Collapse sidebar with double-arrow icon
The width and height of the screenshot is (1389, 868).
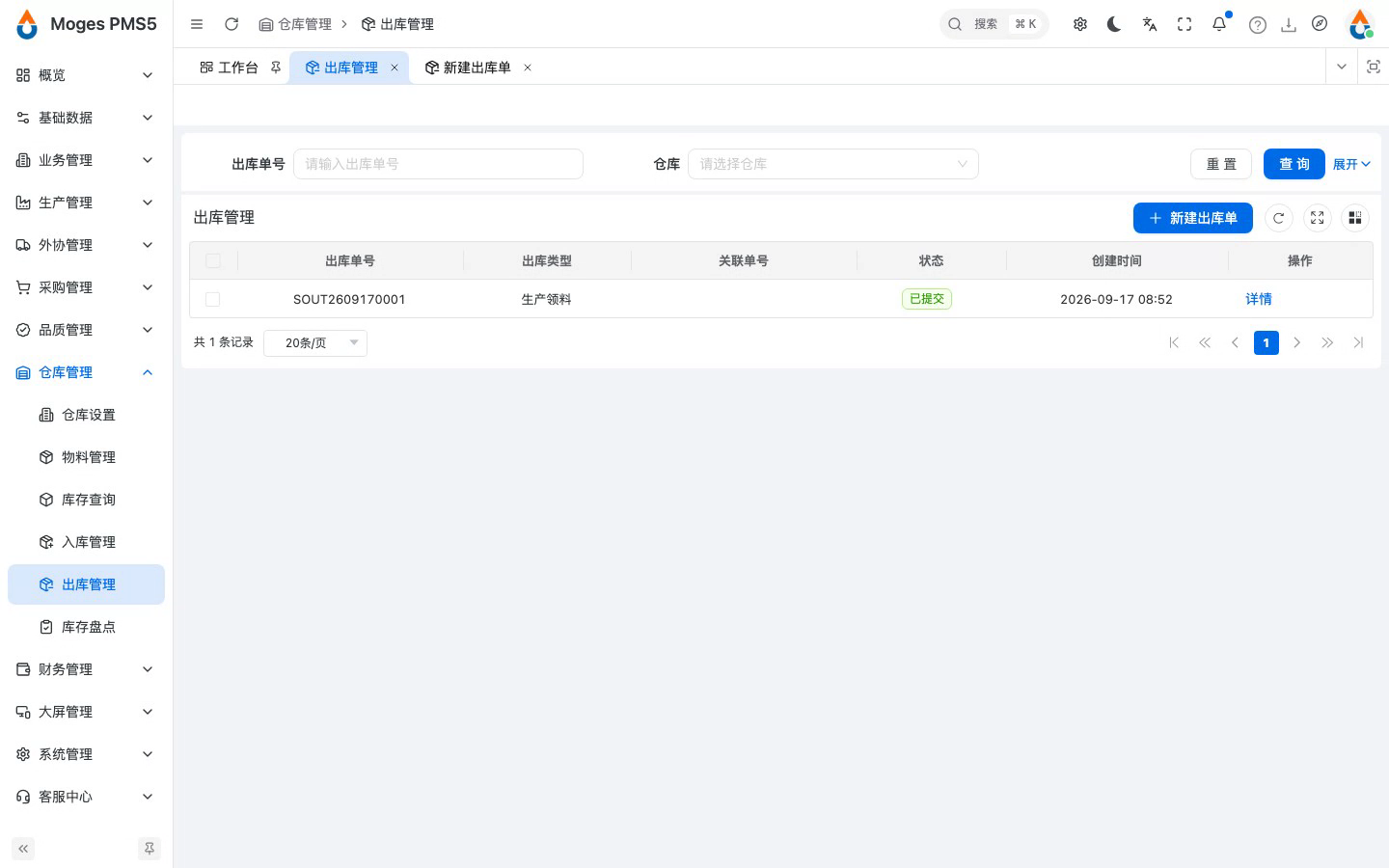23,849
